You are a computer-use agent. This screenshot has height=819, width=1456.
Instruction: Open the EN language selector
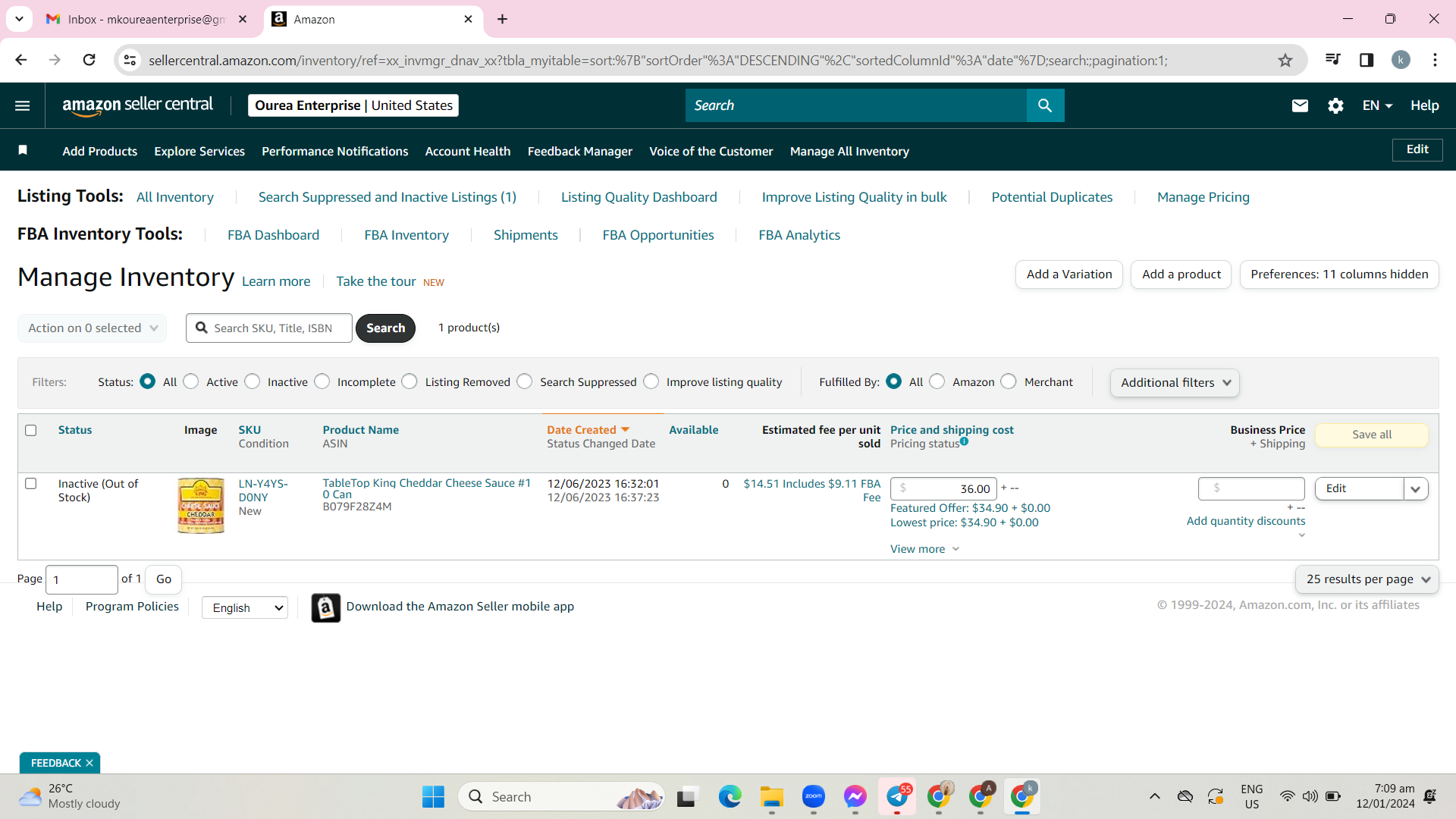pos(1377,105)
